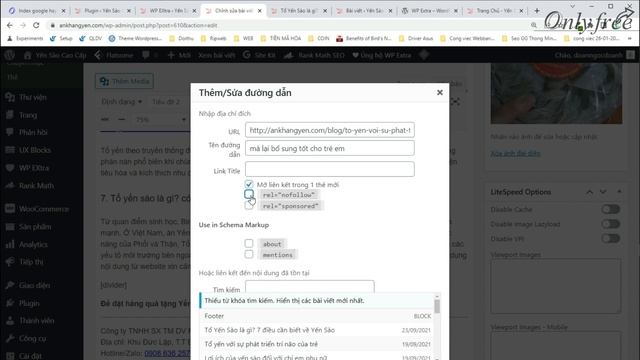Click the Link Title input field

pos(330,169)
